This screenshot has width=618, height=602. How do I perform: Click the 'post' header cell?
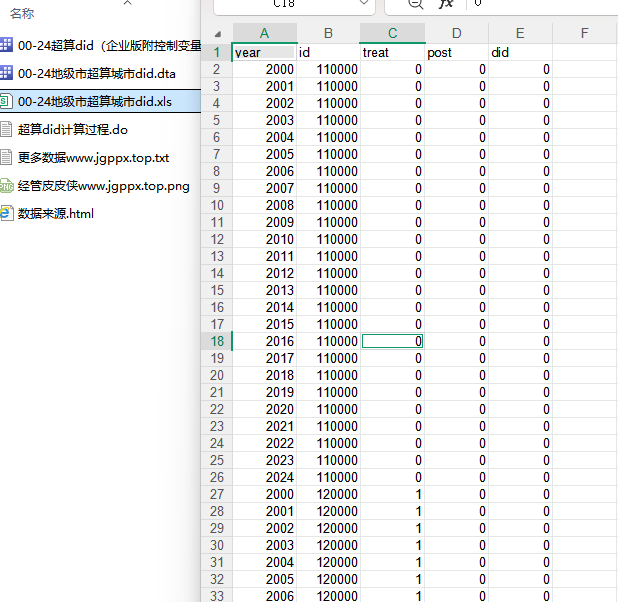coord(456,52)
